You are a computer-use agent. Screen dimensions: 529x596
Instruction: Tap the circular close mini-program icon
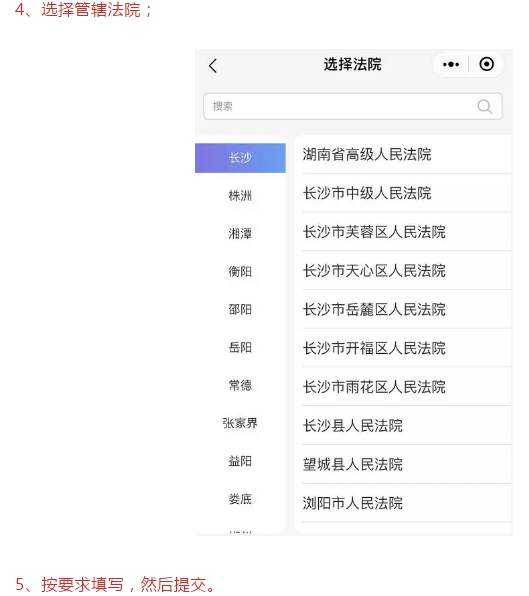486,64
